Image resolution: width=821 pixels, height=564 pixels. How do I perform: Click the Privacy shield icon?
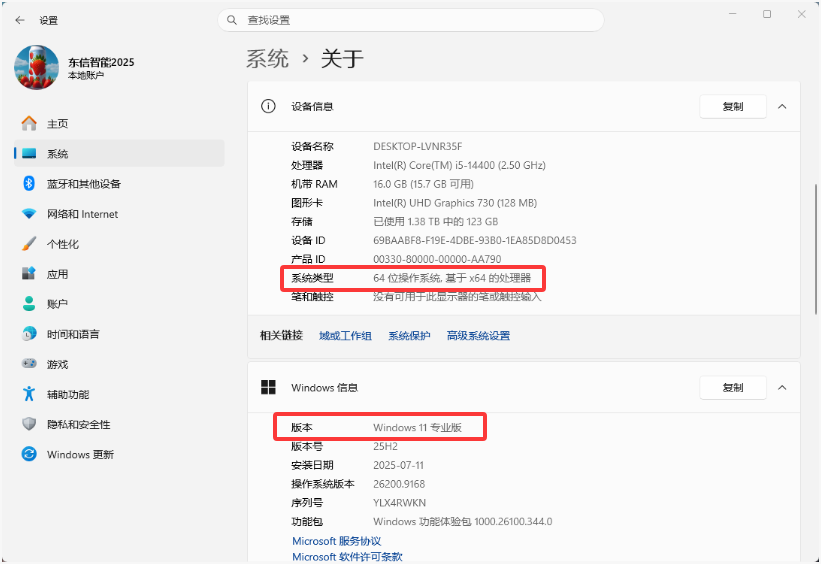point(29,424)
